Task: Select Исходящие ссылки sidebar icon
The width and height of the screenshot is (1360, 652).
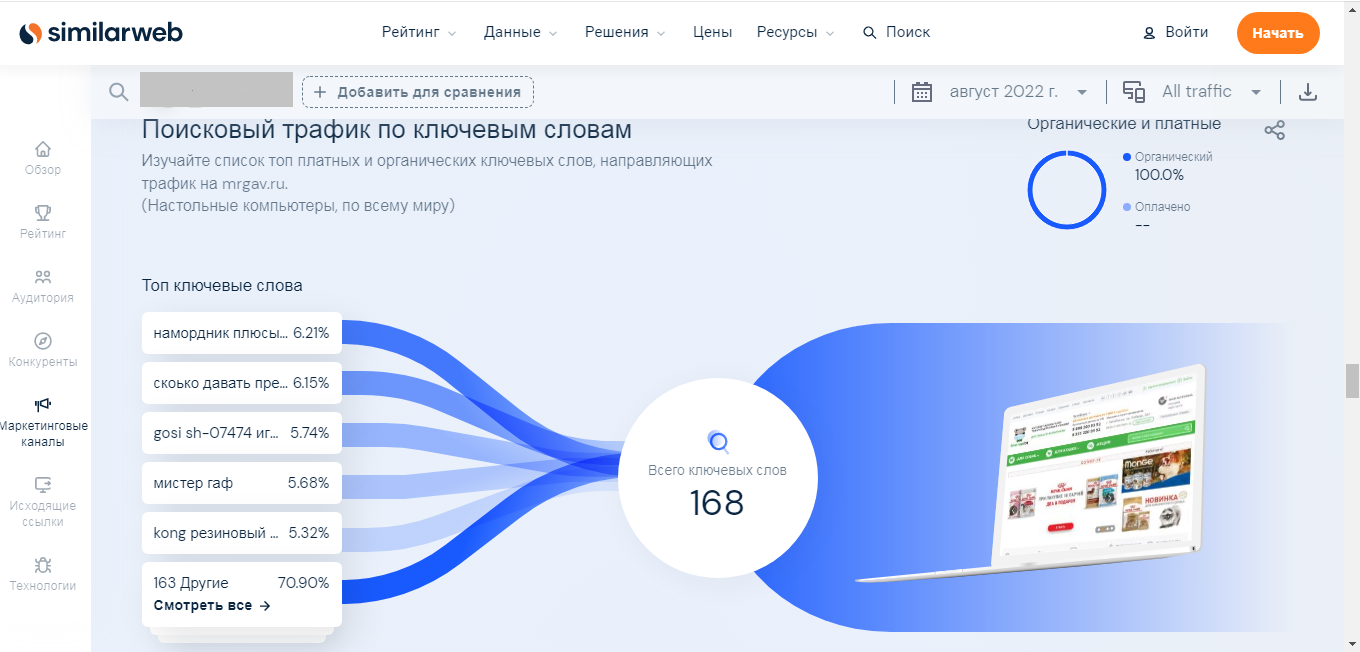Action: click(43, 496)
